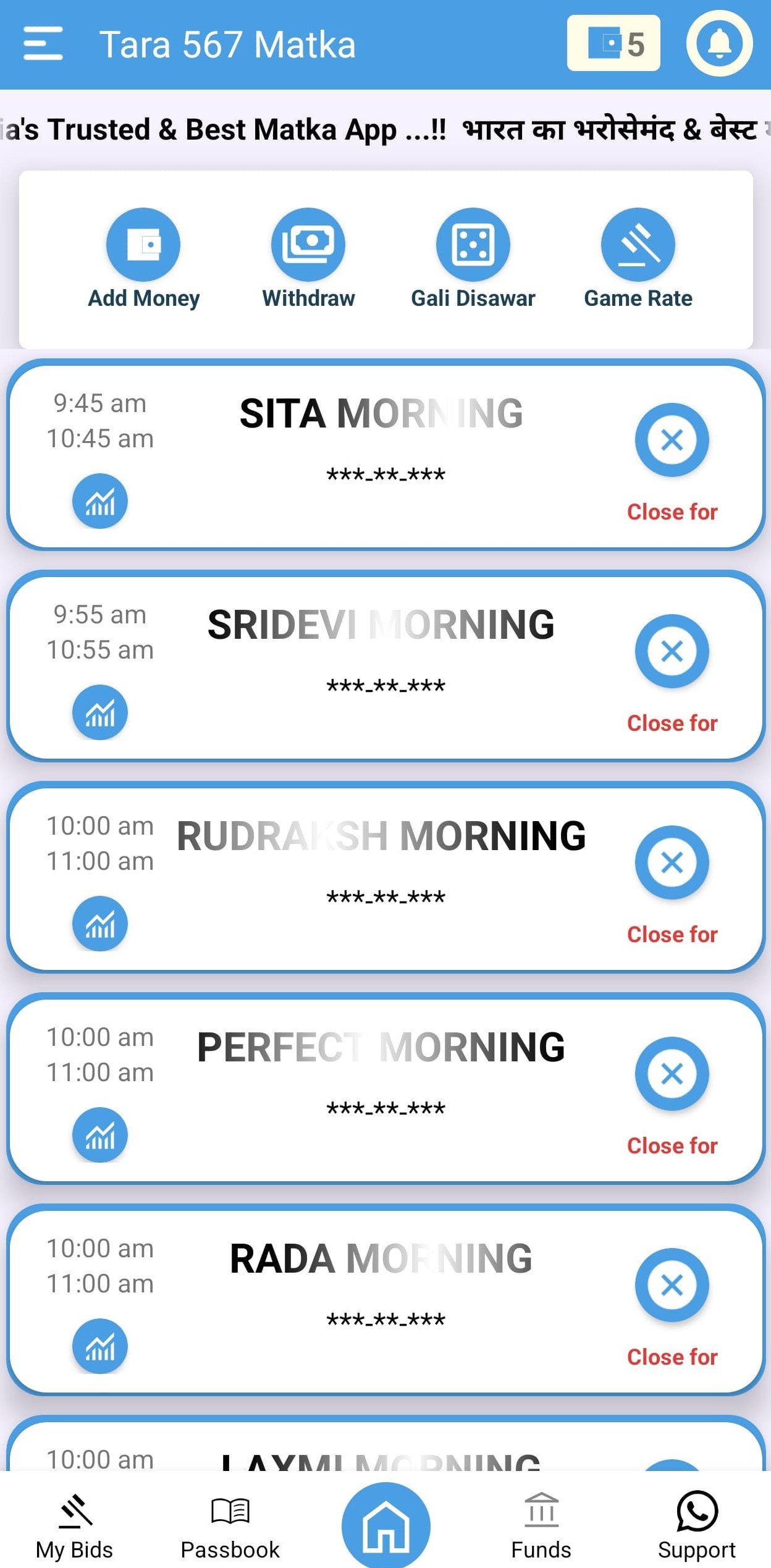Tap closed icon for RADA MORNING
771x1568 pixels.
tap(672, 1285)
